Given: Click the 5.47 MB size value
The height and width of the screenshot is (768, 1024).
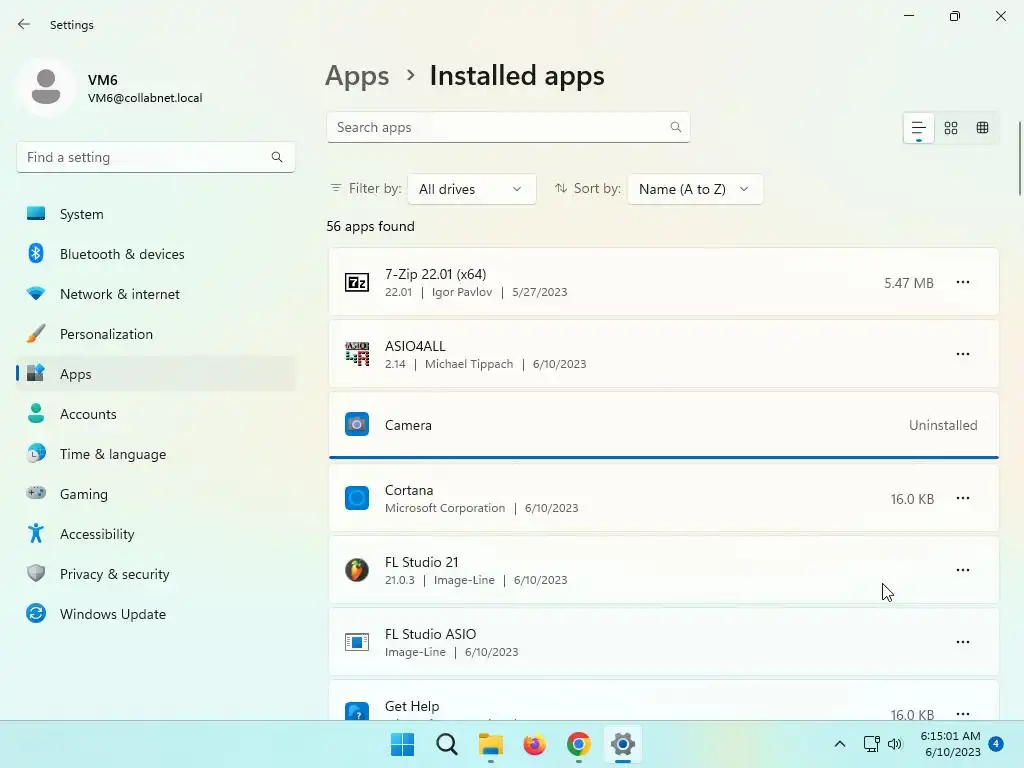Looking at the screenshot, I should (x=908, y=283).
